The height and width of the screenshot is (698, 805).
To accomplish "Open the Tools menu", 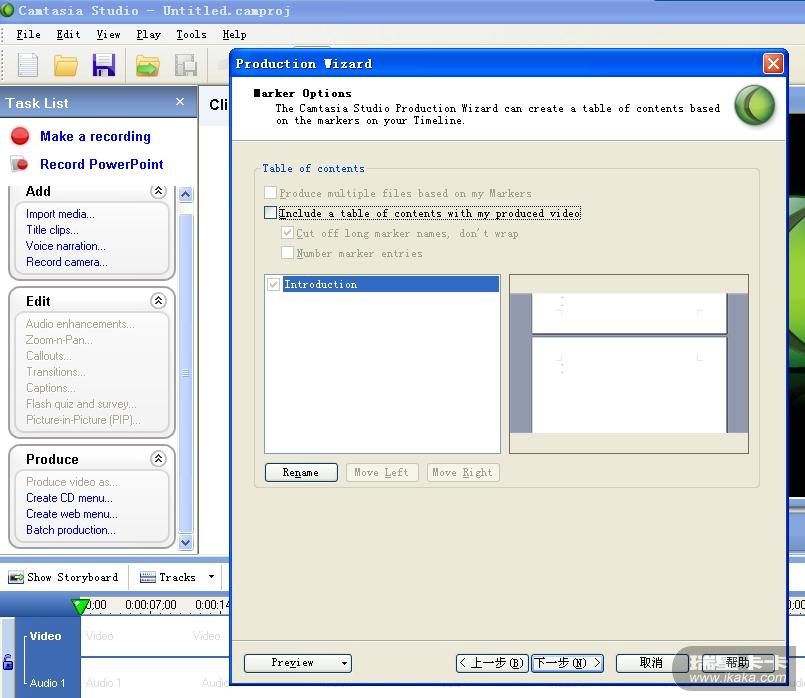I will [x=191, y=34].
